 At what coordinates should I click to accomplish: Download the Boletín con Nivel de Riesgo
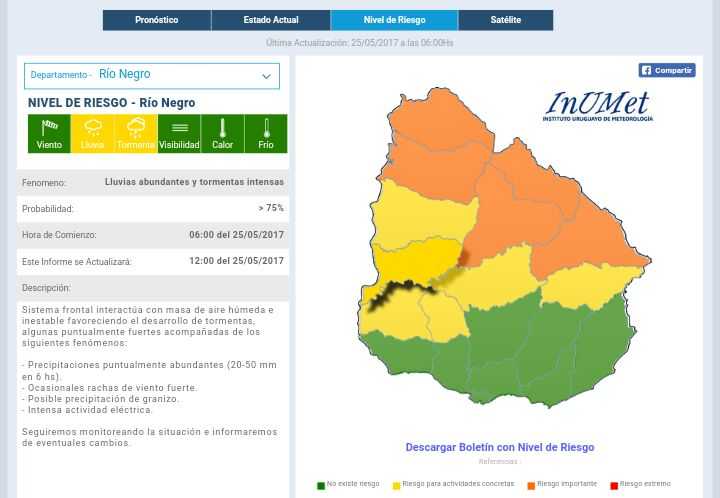(x=499, y=447)
